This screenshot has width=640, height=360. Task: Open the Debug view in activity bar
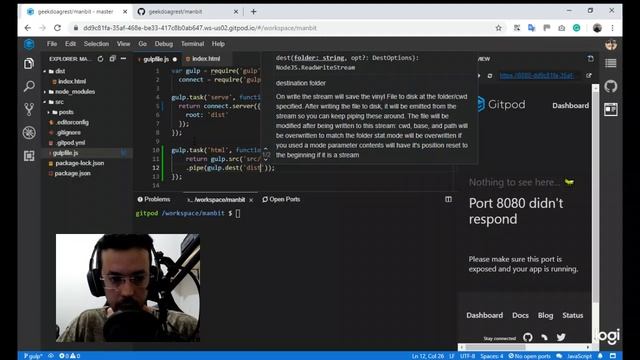click(29, 133)
